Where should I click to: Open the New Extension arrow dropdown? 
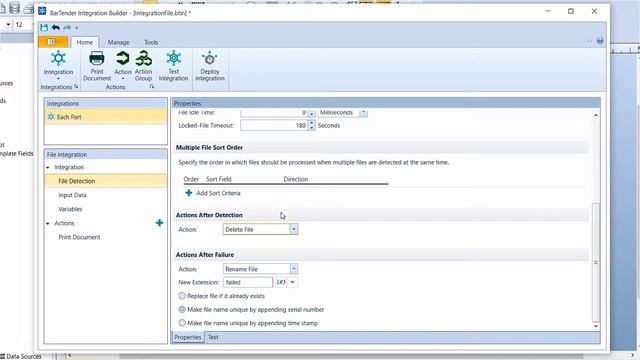[x=293, y=282]
